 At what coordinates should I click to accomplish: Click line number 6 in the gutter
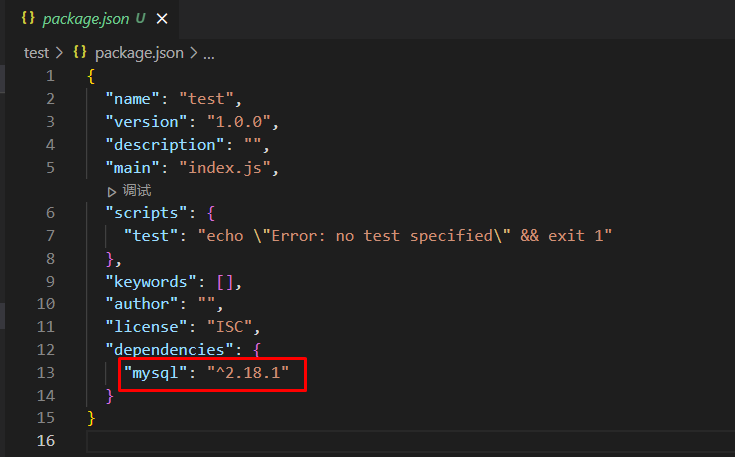click(x=50, y=213)
